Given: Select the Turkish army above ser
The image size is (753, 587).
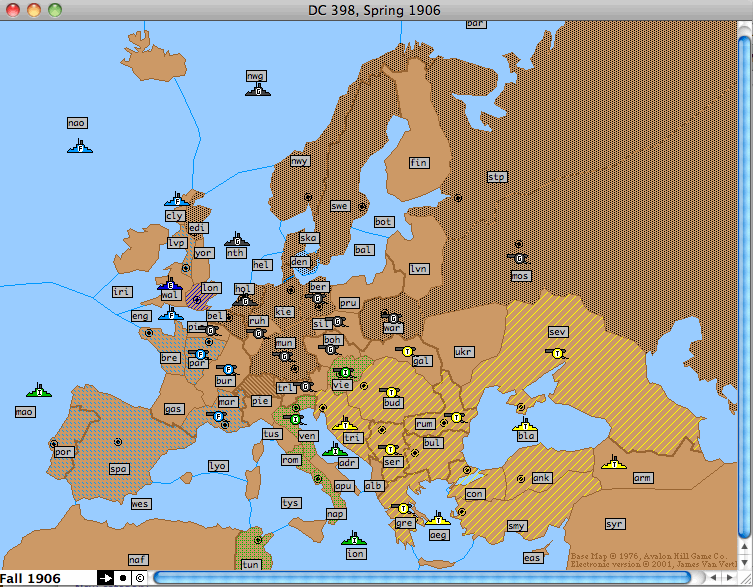Looking at the screenshot, I should [x=389, y=450].
